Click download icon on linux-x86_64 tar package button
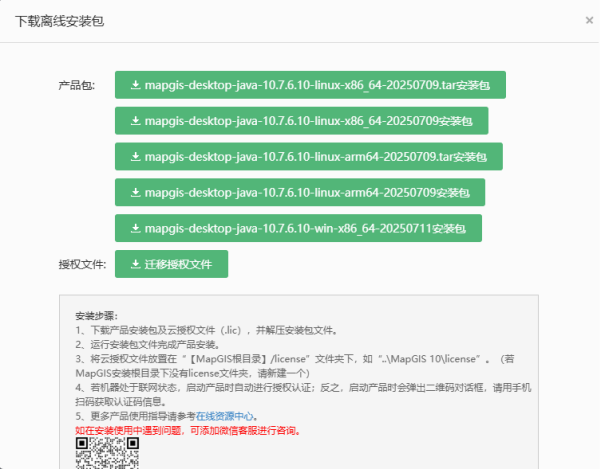 point(135,85)
